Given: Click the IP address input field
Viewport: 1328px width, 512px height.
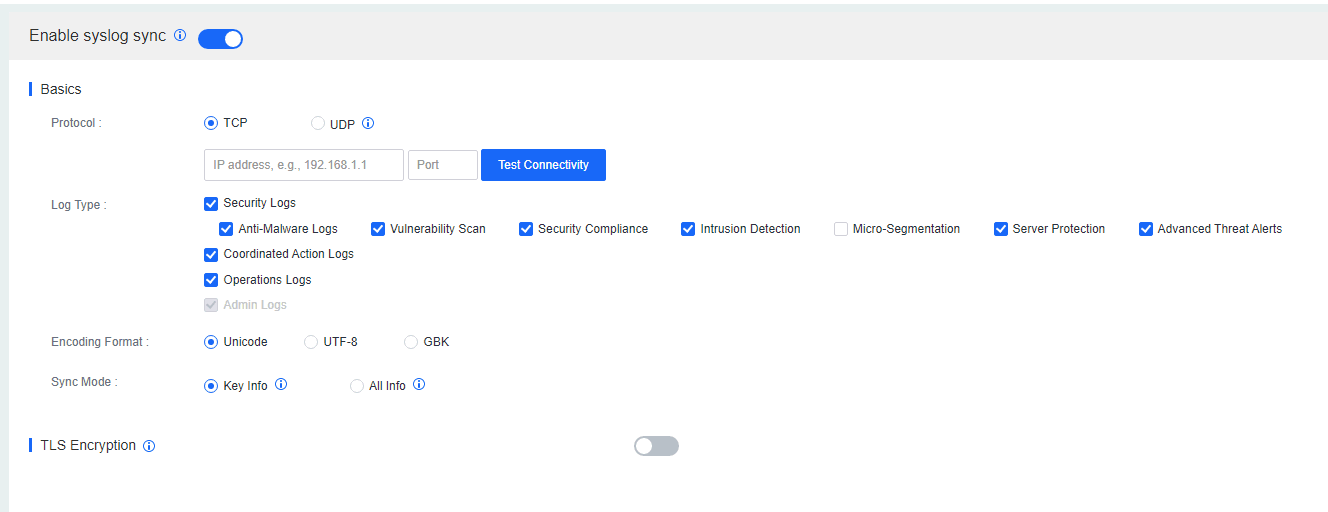Looking at the screenshot, I should [x=303, y=165].
